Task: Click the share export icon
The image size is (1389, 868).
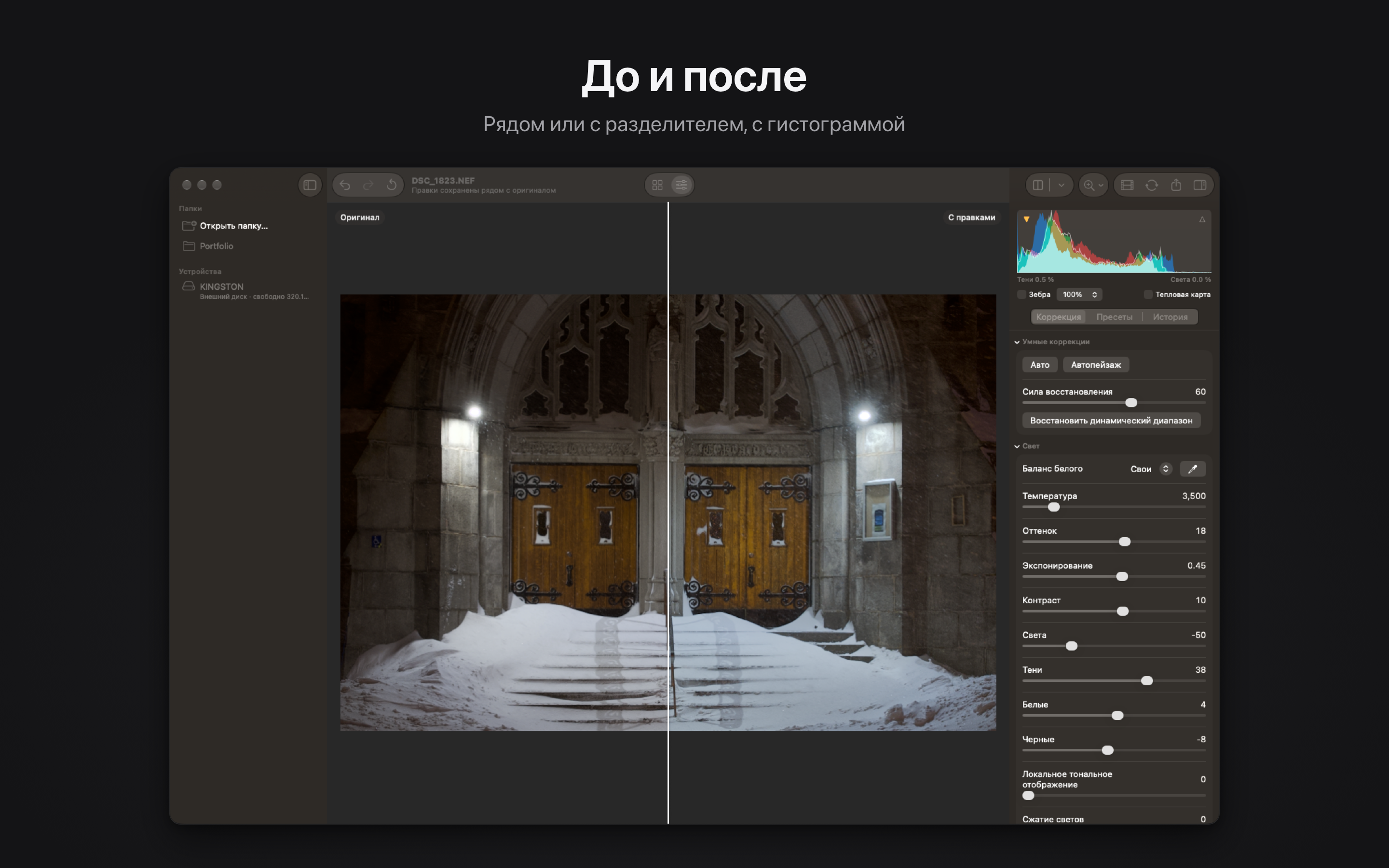Action: click(x=1176, y=185)
